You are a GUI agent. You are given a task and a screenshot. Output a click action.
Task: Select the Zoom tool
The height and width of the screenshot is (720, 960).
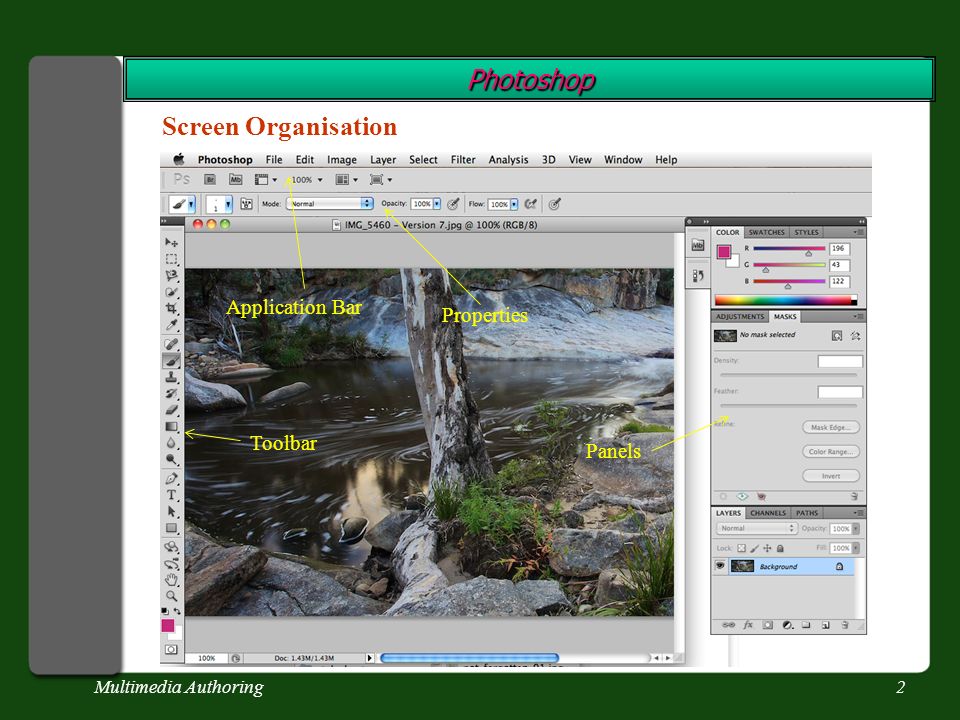171,596
